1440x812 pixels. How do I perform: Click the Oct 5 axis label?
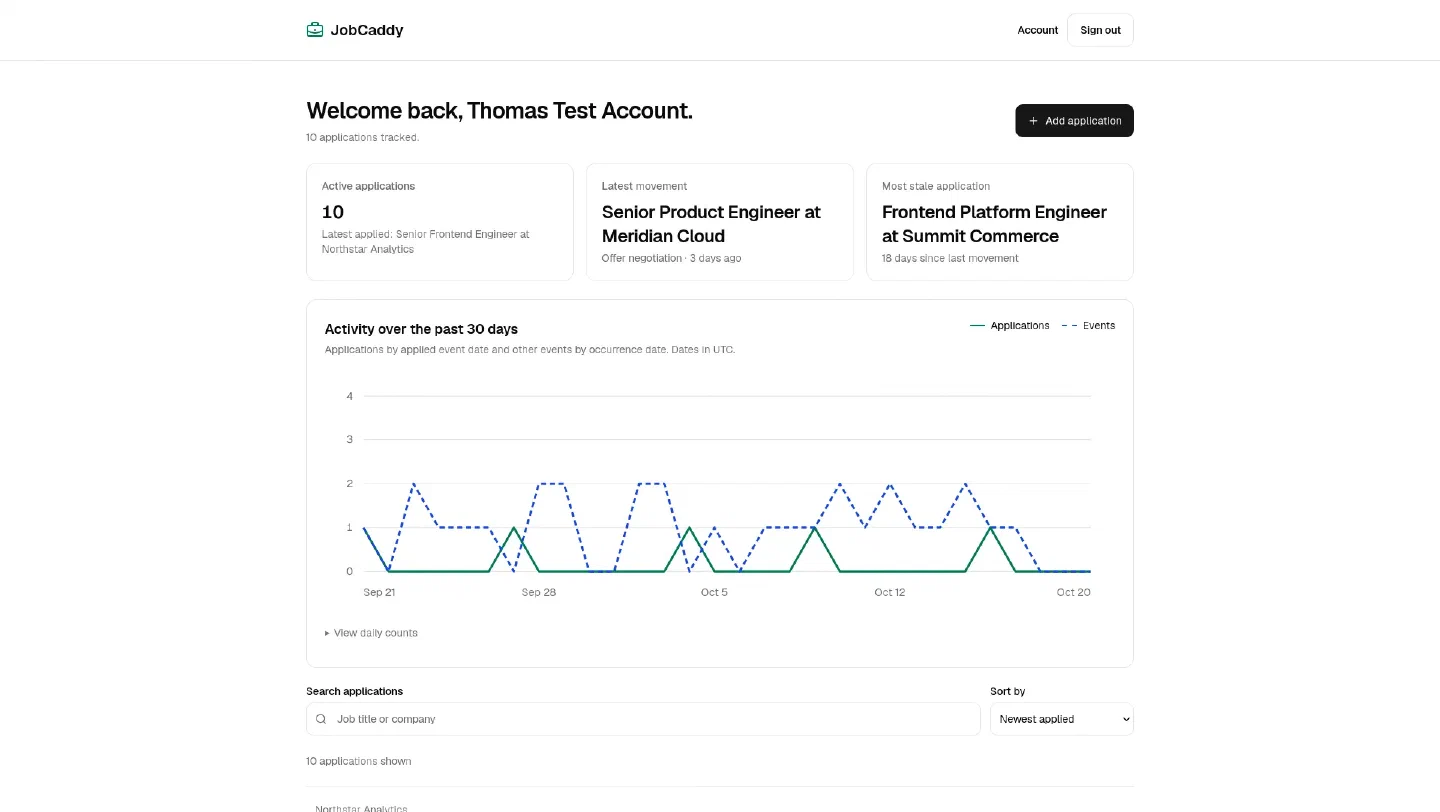coord(714,592)
